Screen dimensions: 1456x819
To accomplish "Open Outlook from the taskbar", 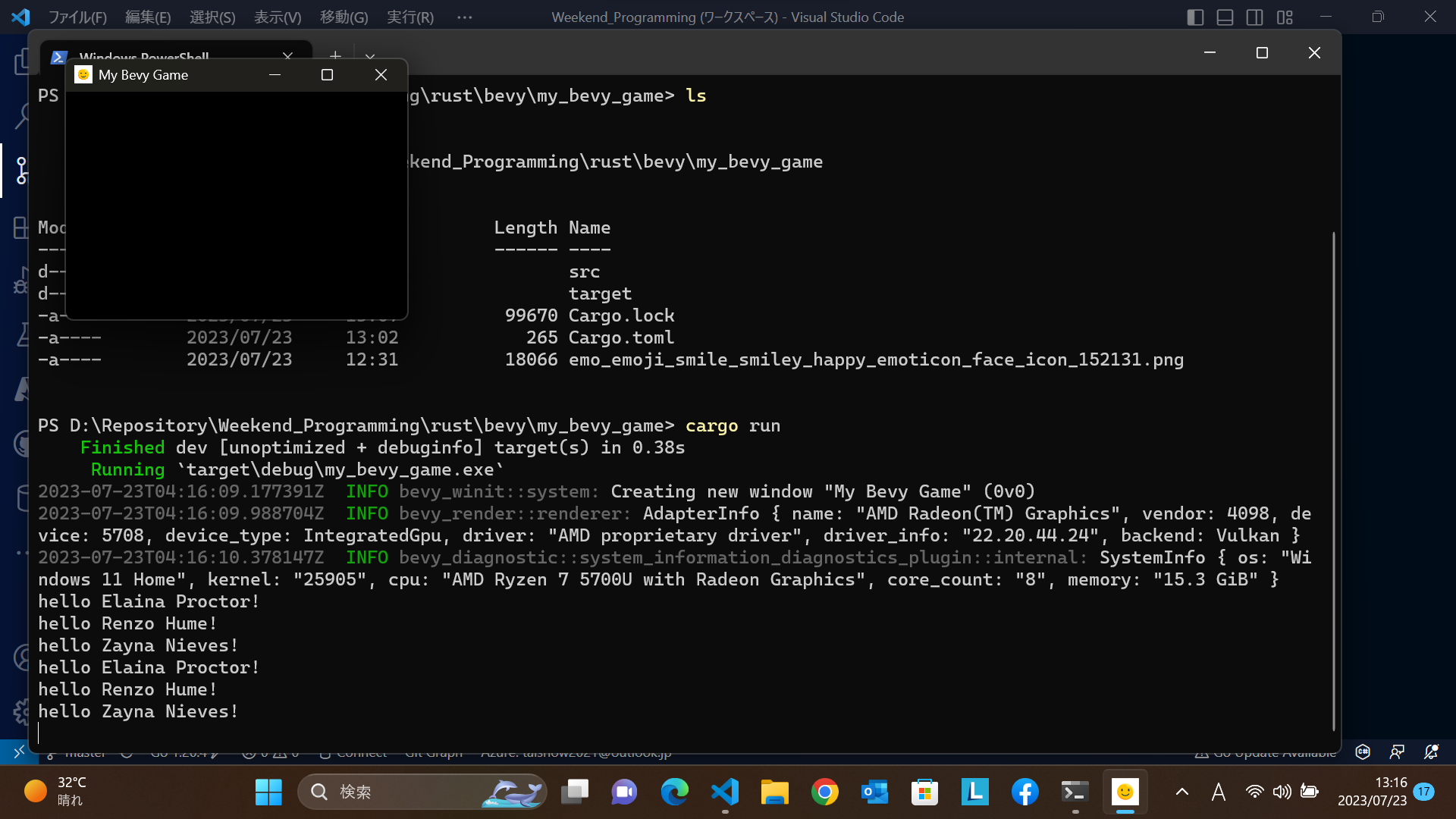I will pos(874,792).
